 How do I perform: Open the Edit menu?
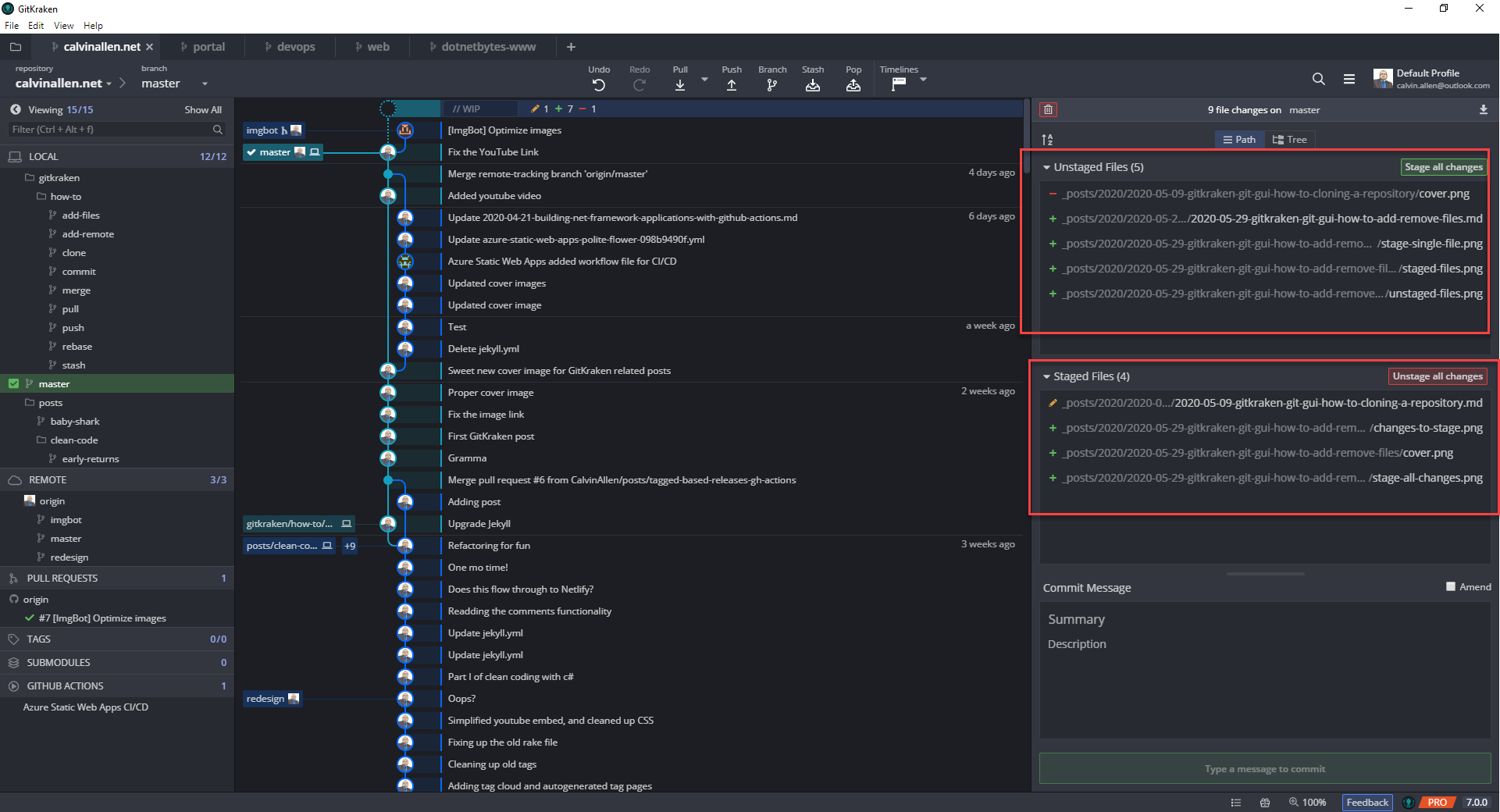(36, 25)
